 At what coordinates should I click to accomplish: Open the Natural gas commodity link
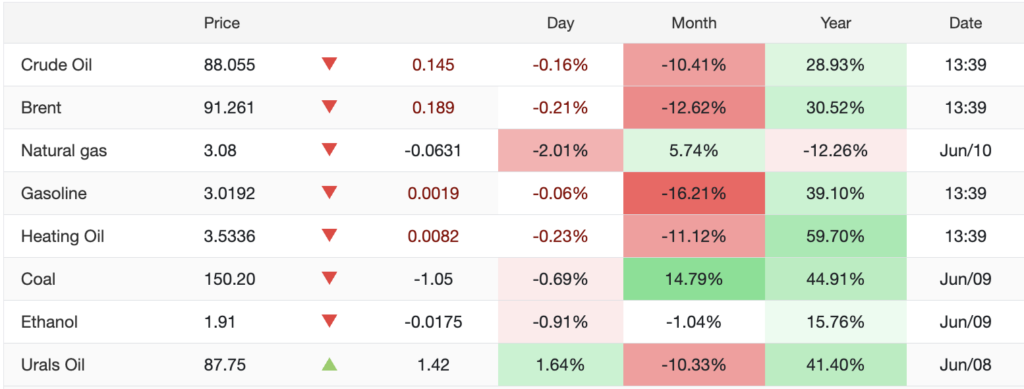64,151
